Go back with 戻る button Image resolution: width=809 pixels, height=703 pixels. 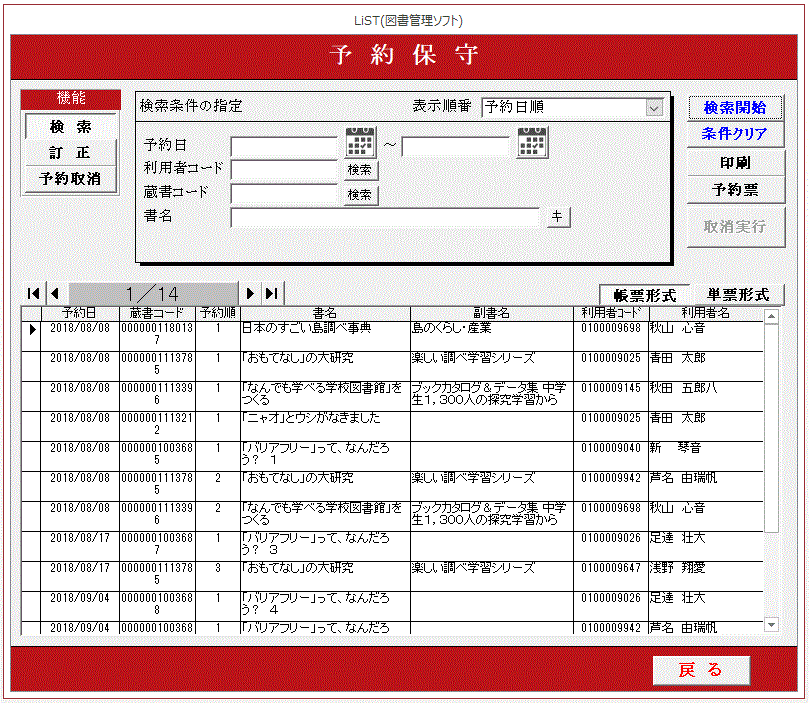(701, 670)
